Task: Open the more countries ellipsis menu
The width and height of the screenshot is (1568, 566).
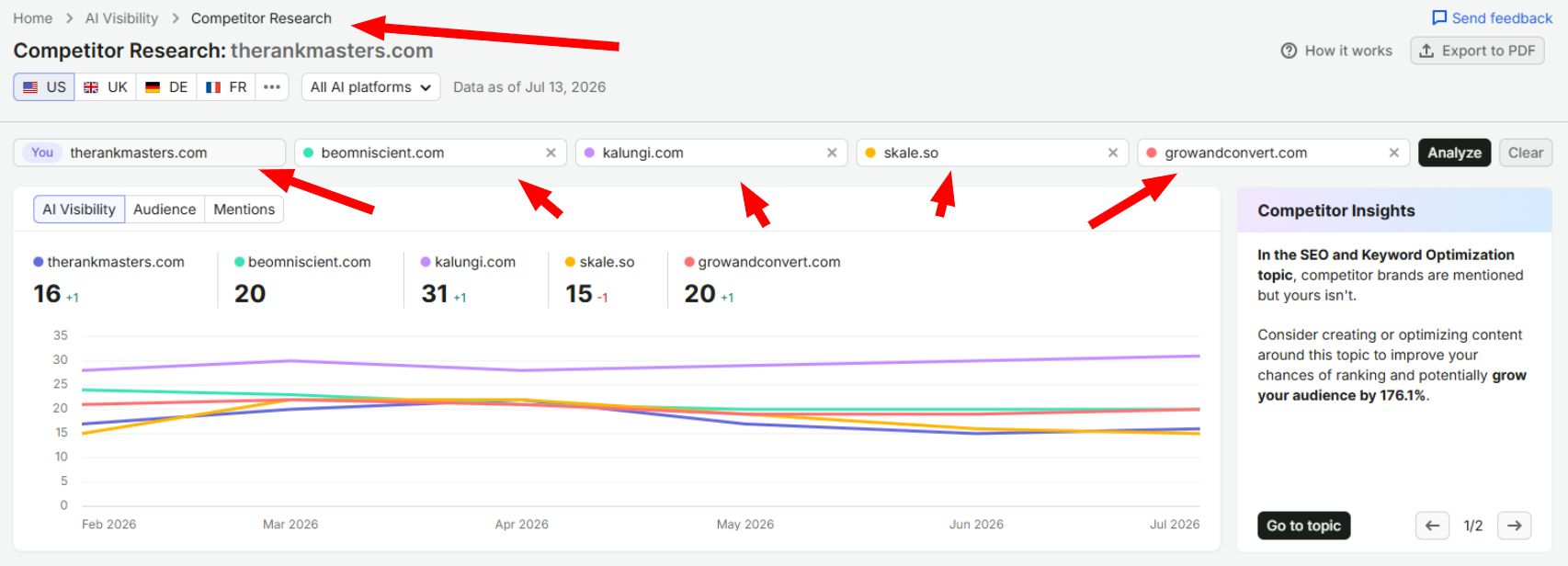Action: coord(272,87)
